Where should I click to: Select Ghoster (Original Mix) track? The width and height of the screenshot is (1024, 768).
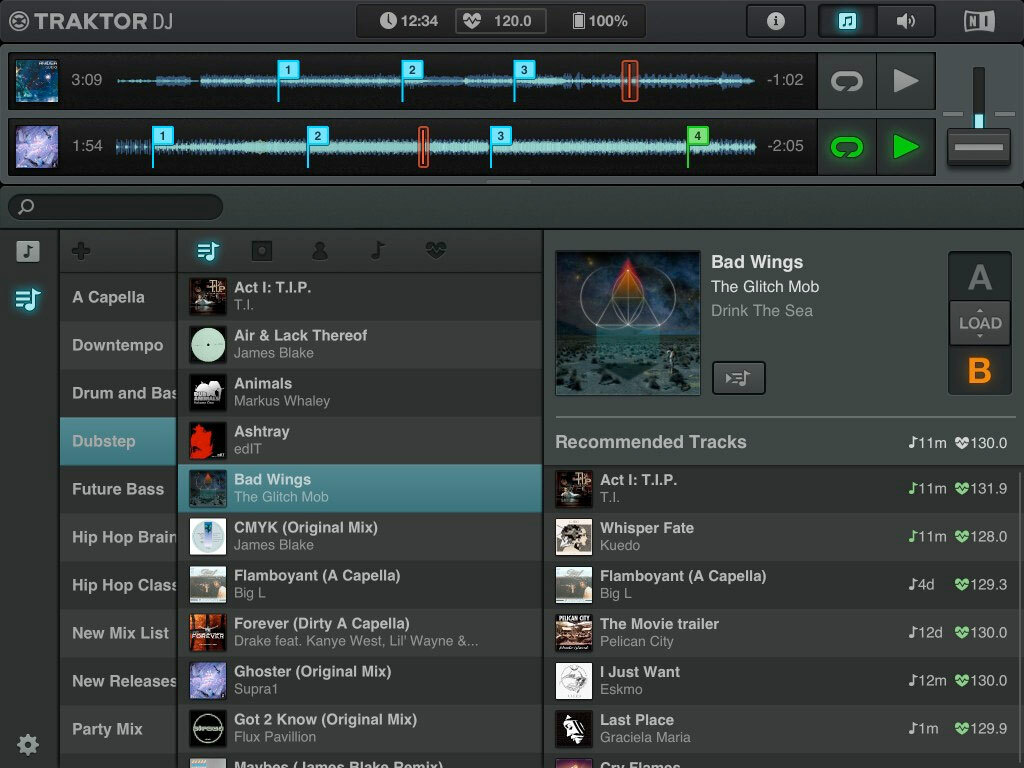(x=360, y=680)
